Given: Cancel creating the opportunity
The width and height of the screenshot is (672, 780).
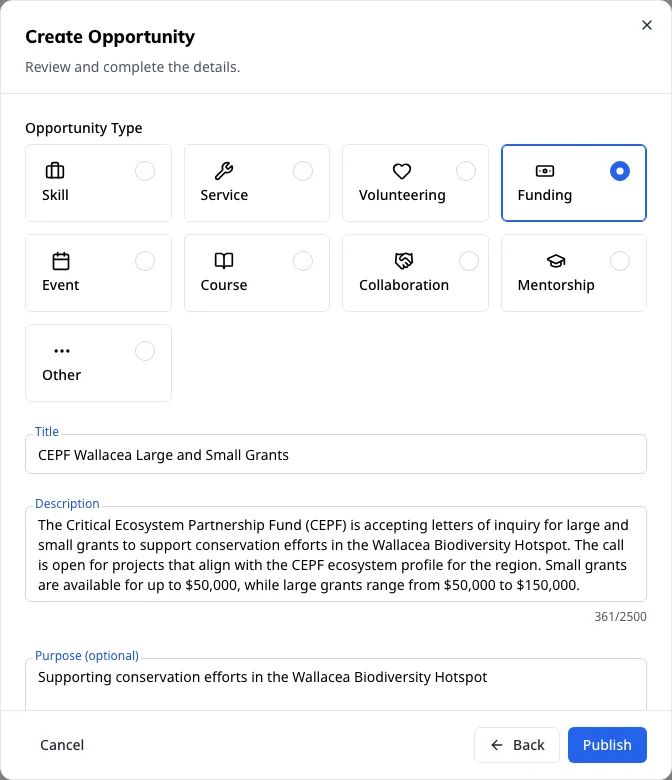Looking at the screenshot, I should [x=62, y=745].
